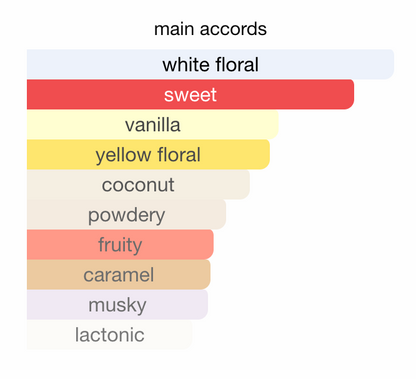Click the word 'sweet' label text
Screen dimensions: 416x379
(x=190, y=95)
